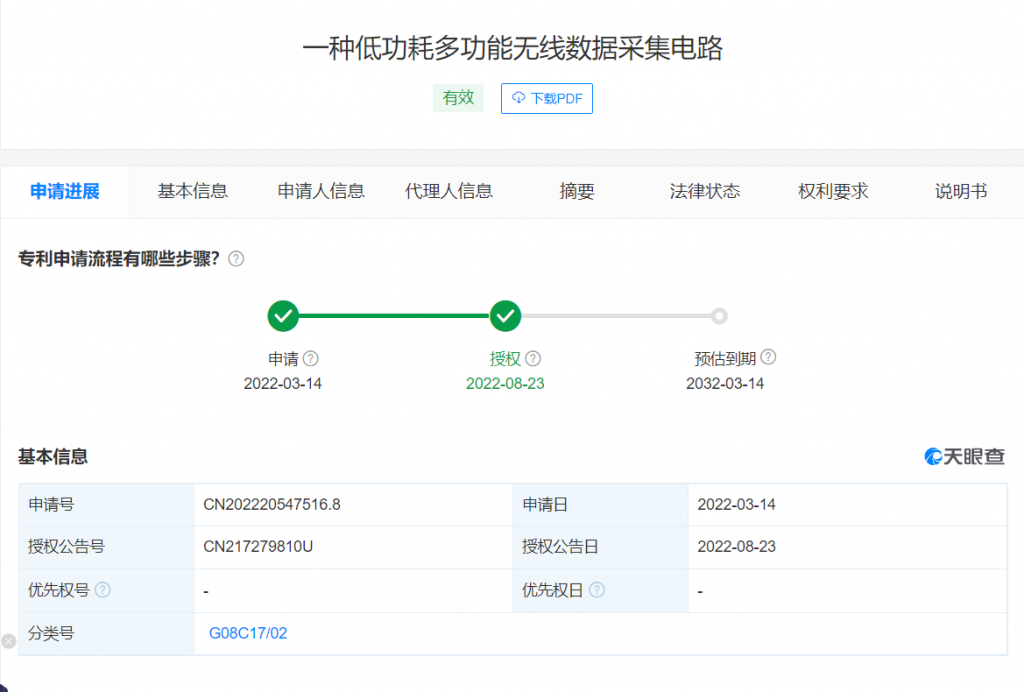Close the floating widget at bottom left
The height and width of the screenshot is (692, 1024).
(x=8, y=641)
